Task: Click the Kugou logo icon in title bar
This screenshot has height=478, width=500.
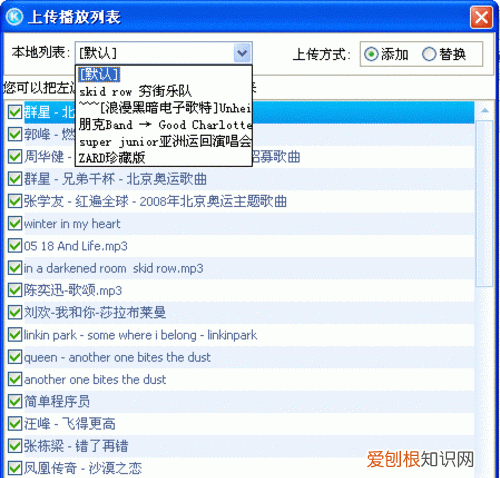Action: tap(14, 17)
